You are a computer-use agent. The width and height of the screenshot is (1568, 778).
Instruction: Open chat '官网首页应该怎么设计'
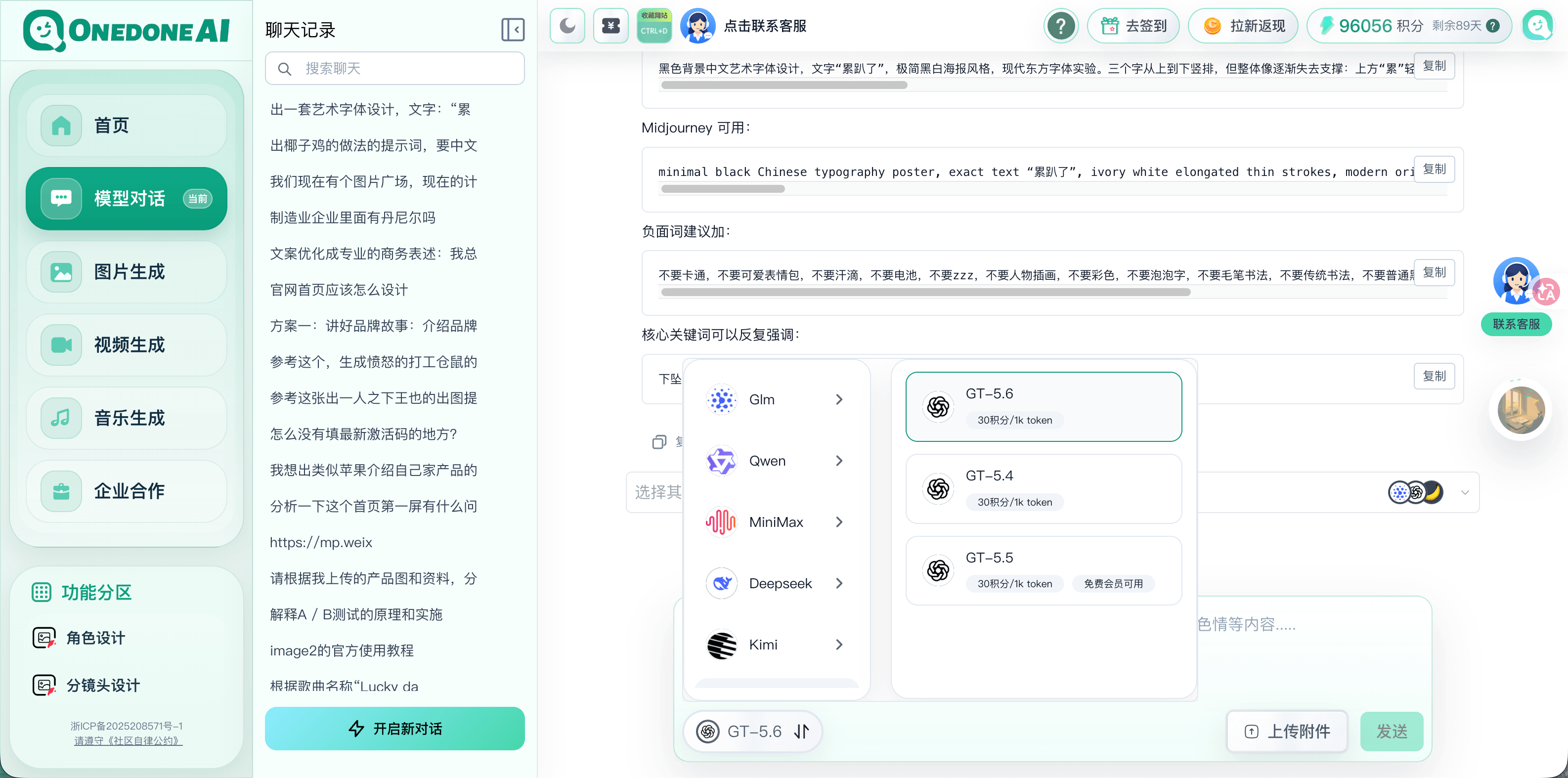339,290
